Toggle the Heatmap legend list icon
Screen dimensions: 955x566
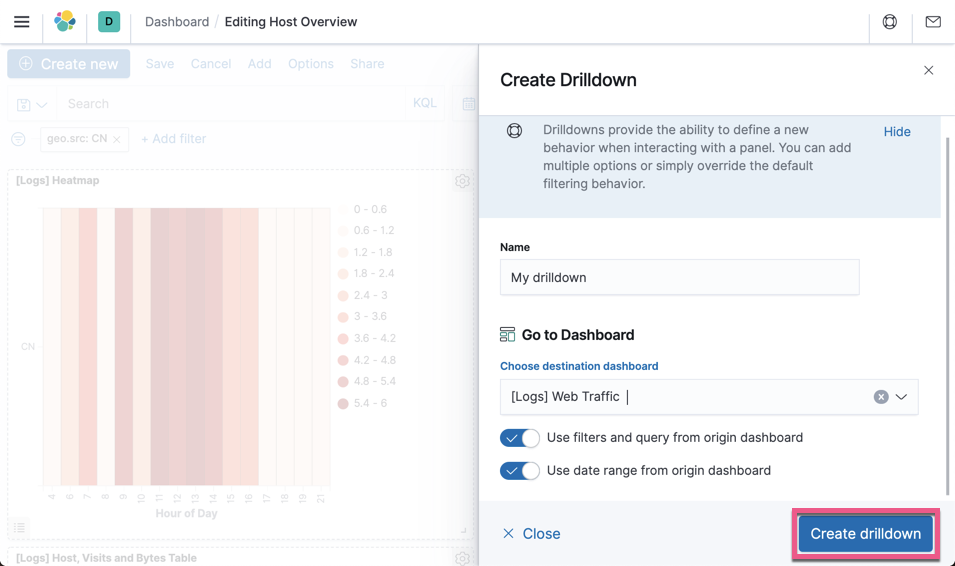point(19,528)
